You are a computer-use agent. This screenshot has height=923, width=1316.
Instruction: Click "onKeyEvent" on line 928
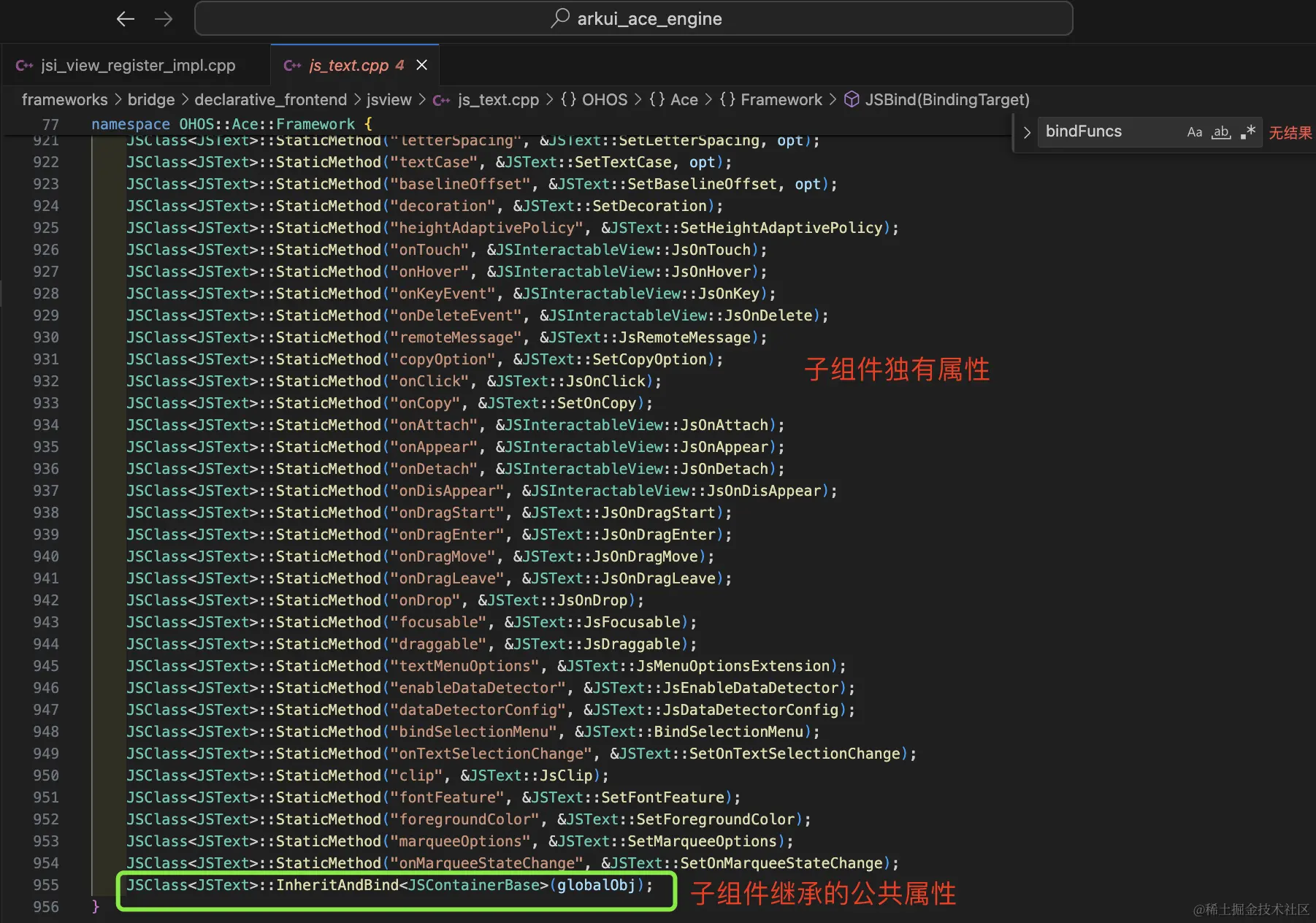point(443,294)
